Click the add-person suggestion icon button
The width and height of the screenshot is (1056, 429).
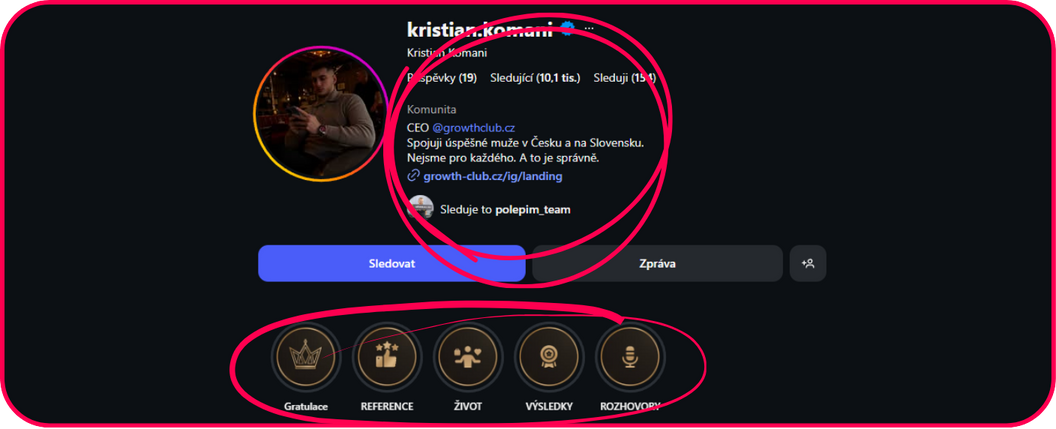807,263
